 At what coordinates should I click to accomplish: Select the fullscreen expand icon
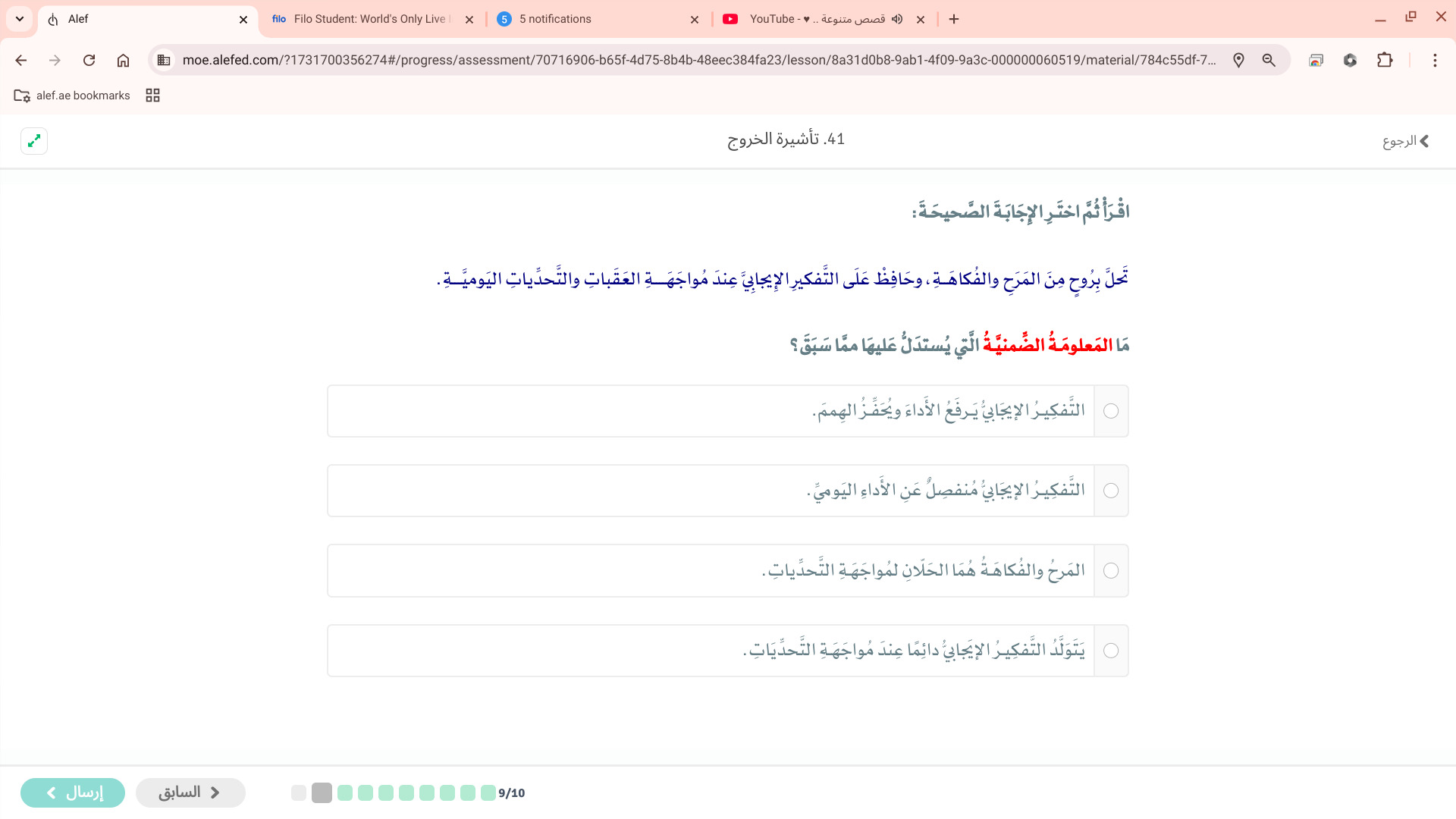(33, 141)
